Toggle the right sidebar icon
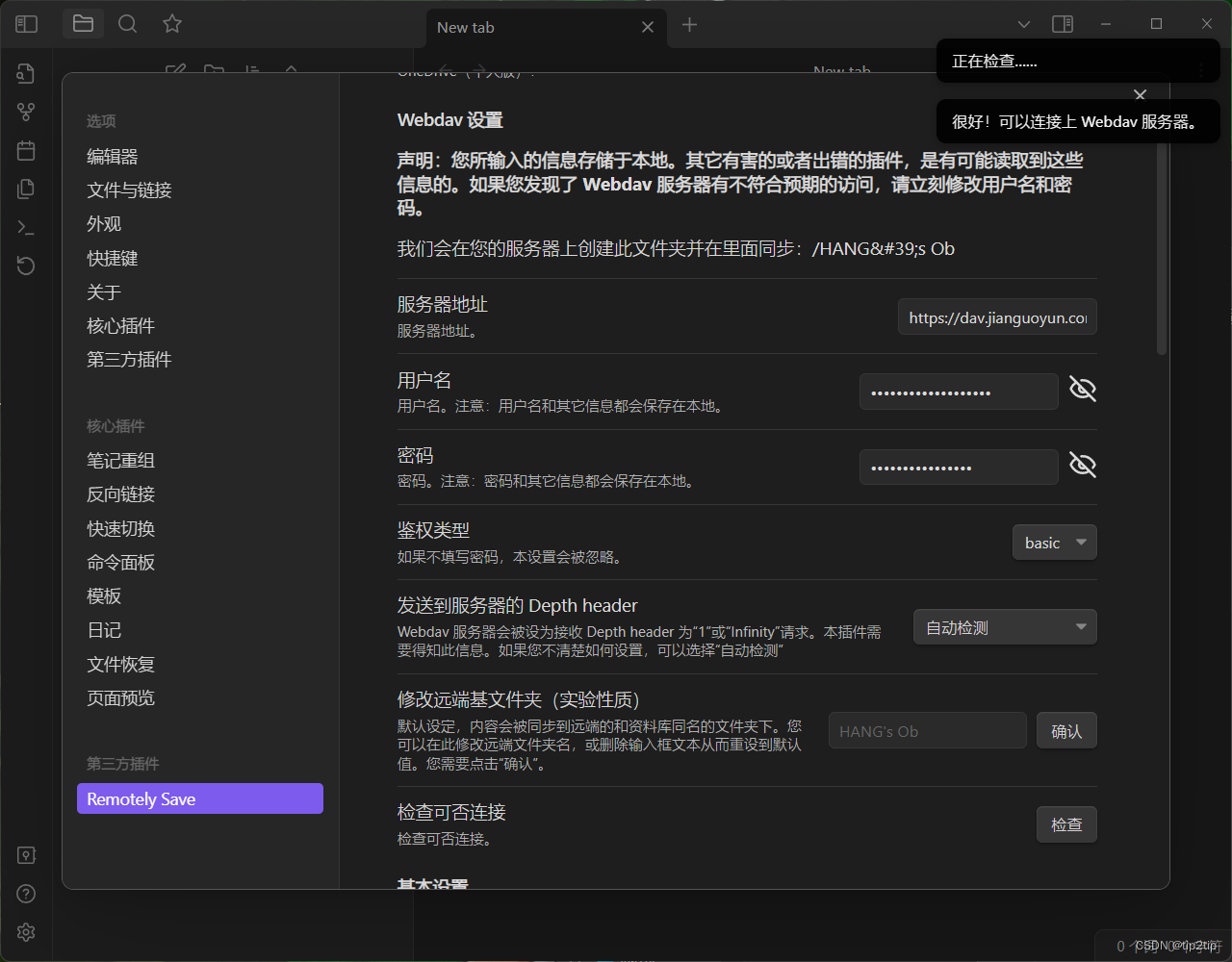This screenshot has width=1232, height=962. click(x=1063, y=24)
